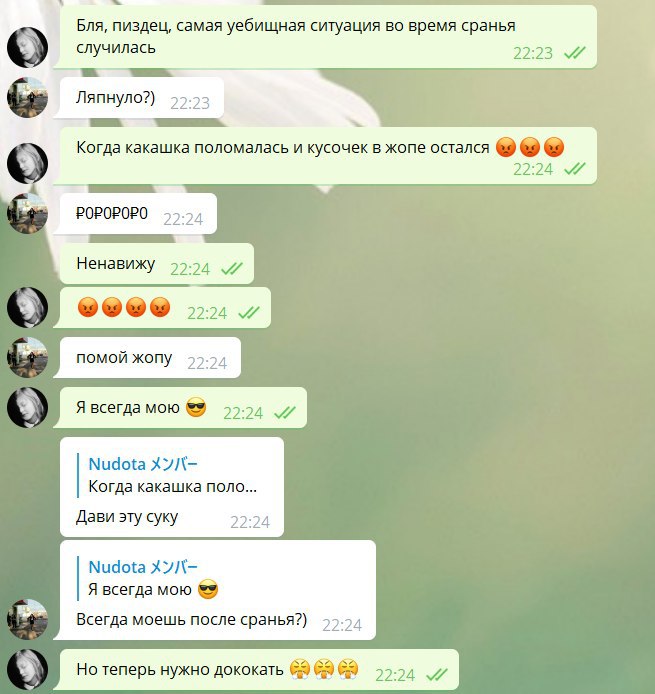Click the sunglasses emoji in 'Я всегда мою'

coord(196,407)
